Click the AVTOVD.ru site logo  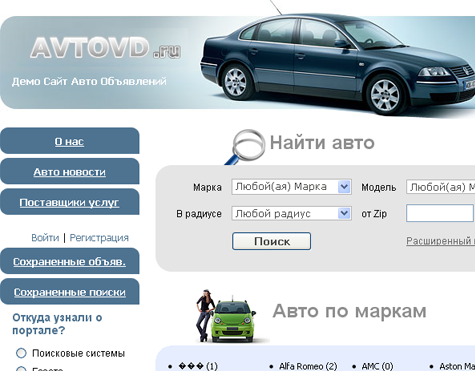tap(106, 48)
